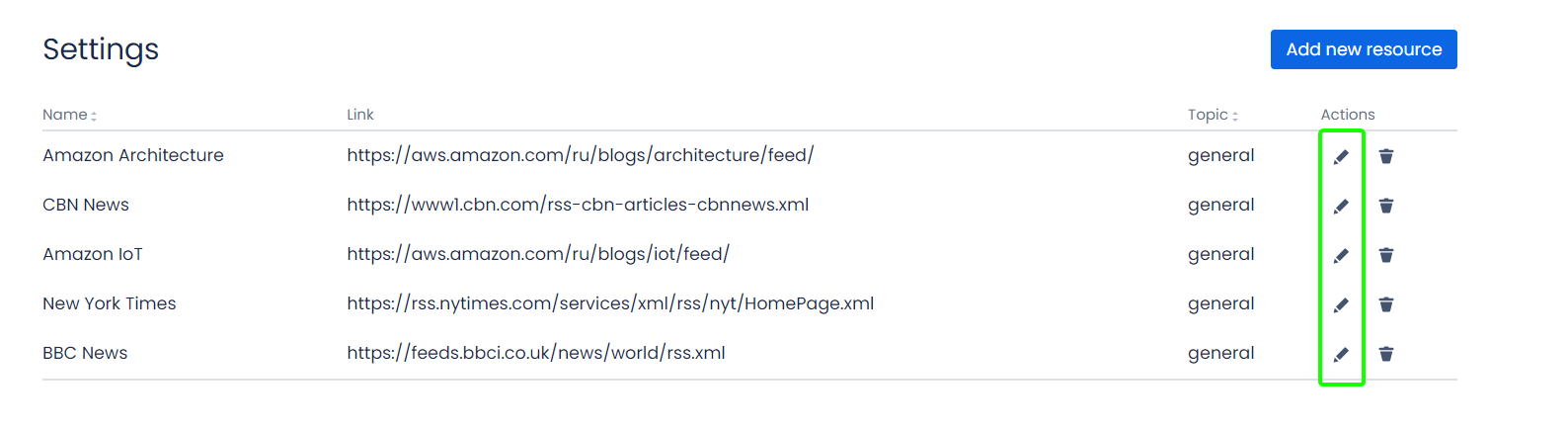Screen dimensions: 1568x427
Task: Delete the Amazon Architecture resource
Action: tap(1386, 156)
